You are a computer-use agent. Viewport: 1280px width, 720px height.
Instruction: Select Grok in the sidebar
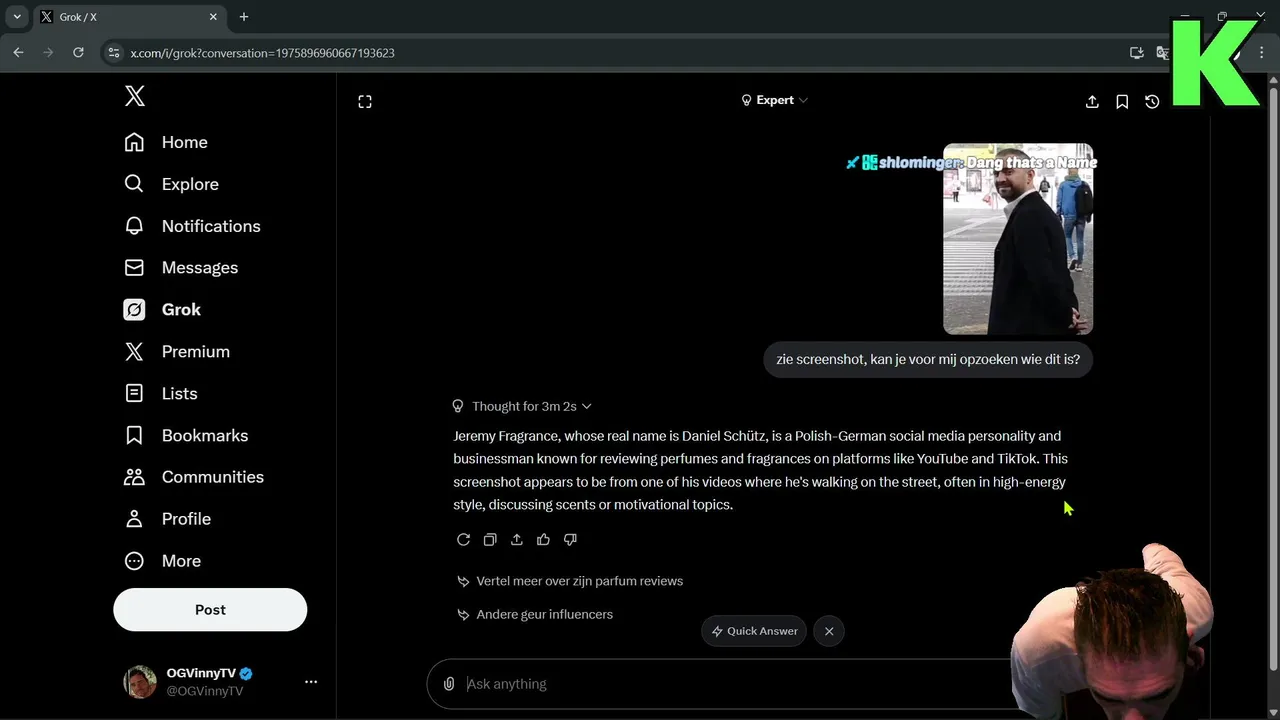[162, 310]
